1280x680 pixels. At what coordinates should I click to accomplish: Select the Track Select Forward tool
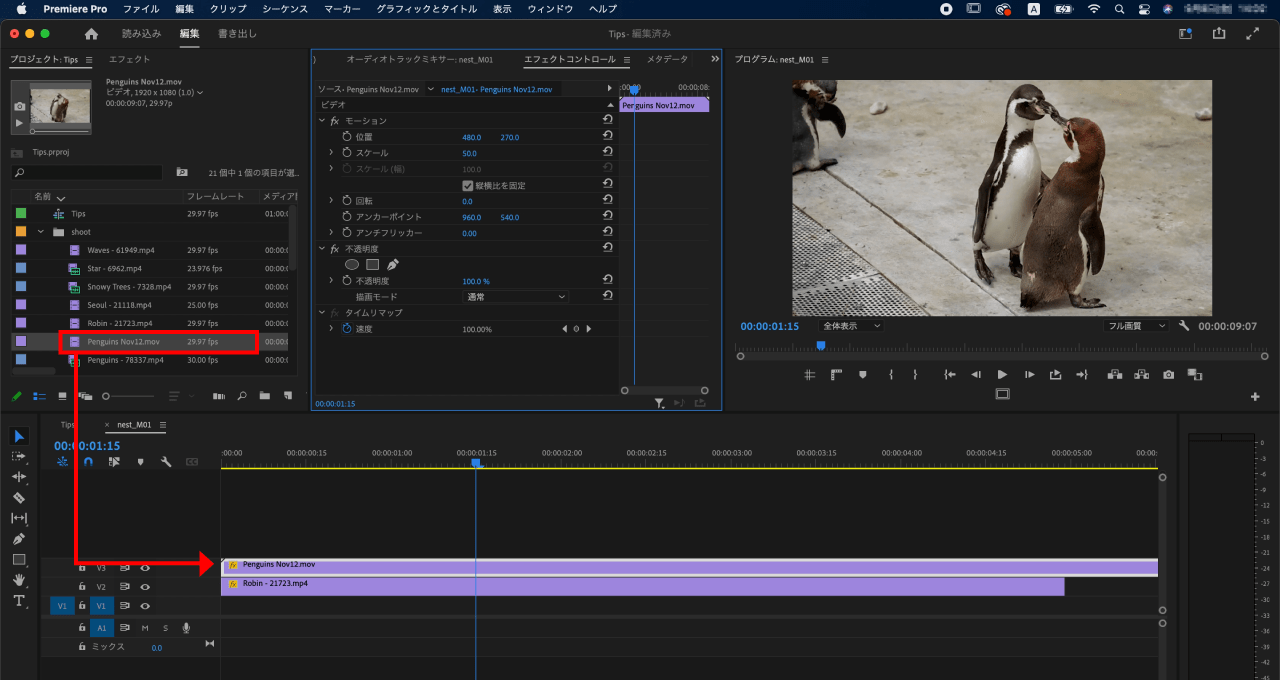[x=19, y=456]
